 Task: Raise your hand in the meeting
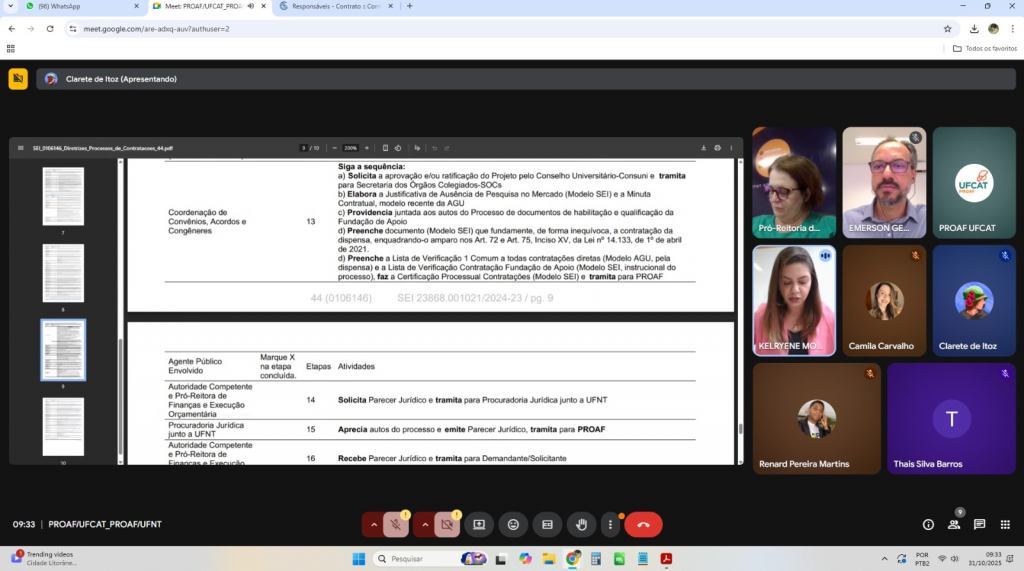pos(581,524)
